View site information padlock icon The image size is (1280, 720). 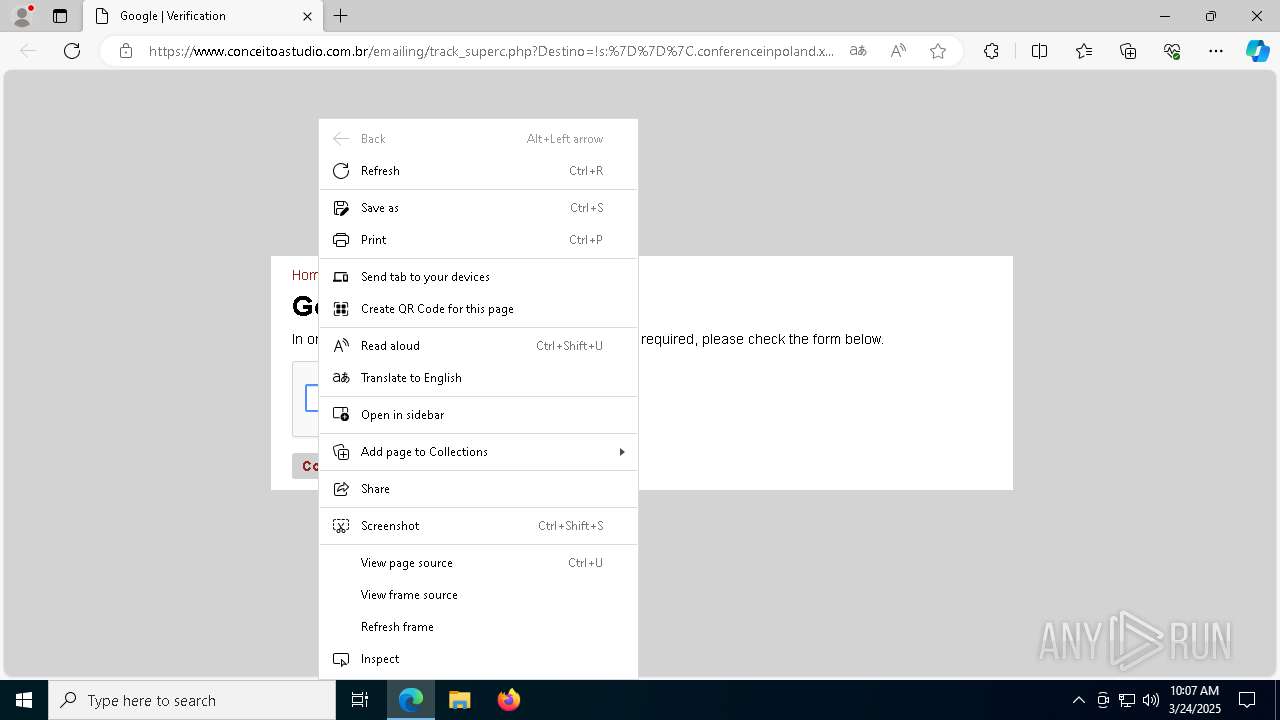(126, 51)
